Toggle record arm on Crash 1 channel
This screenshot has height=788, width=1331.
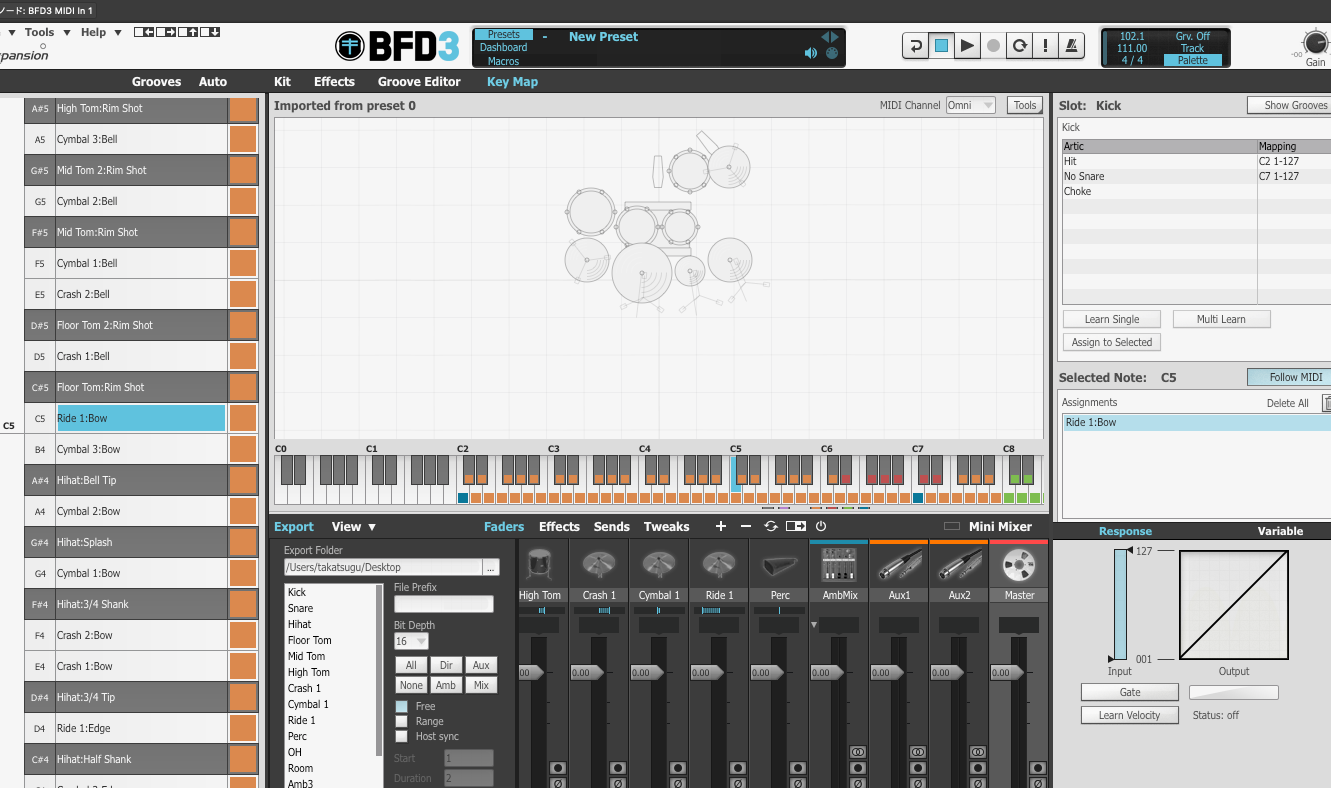617,768
